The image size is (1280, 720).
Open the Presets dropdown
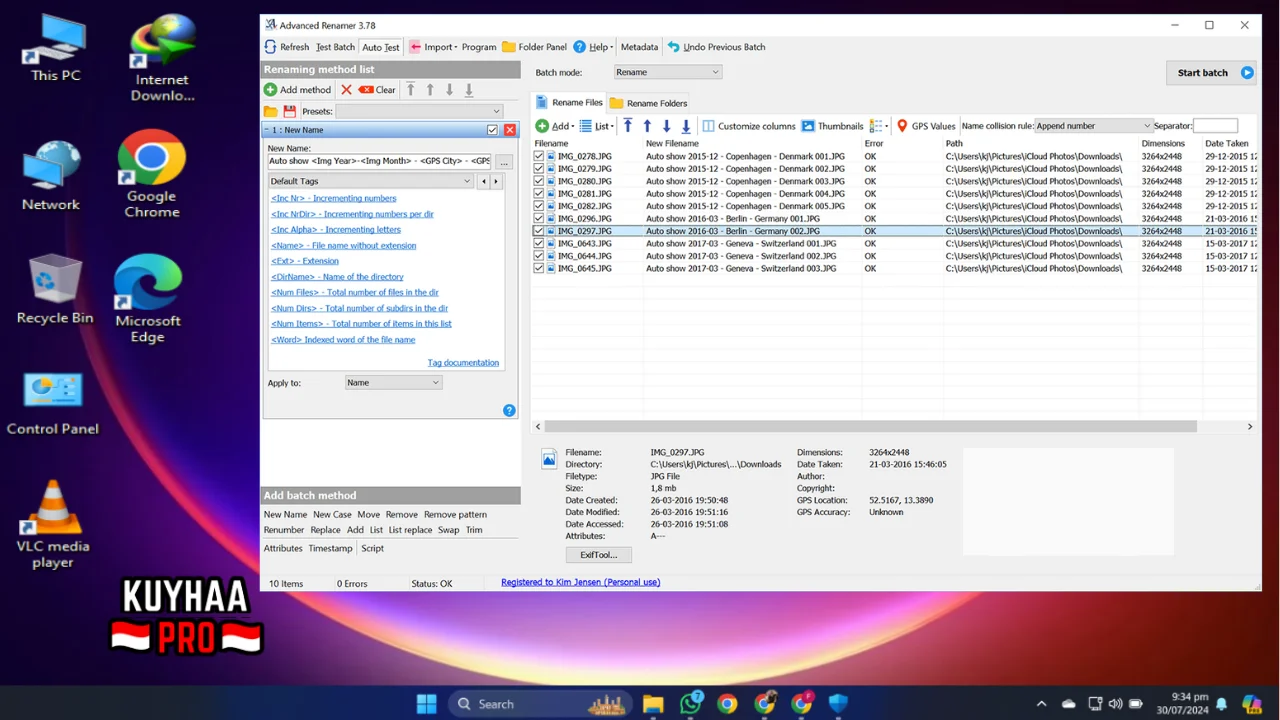[x=419, y=111]
